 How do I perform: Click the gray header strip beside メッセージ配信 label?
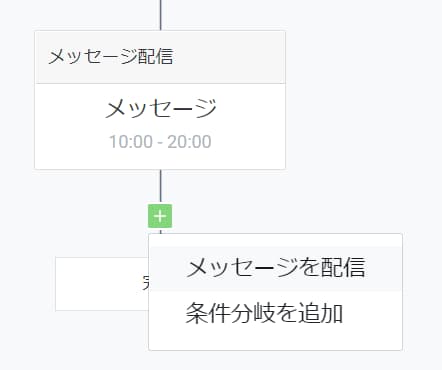[229, 57]
